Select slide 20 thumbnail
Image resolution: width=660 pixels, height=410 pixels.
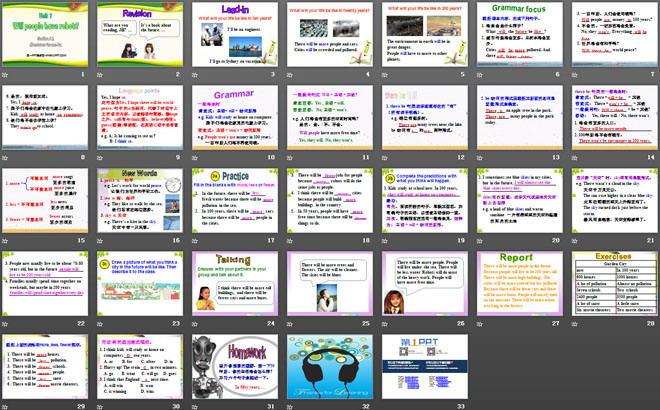(x=520, y=201)
